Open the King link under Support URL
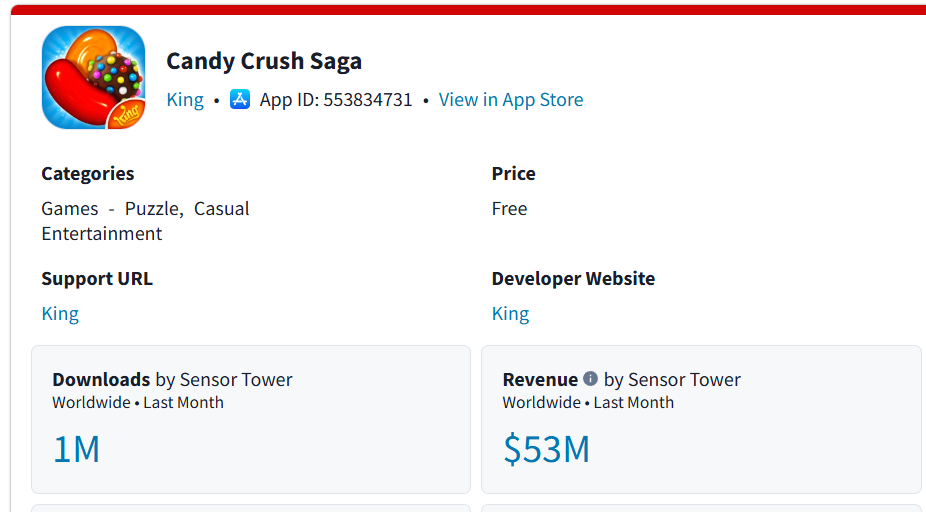The image size is (926, 512). pyautogui.click(x=60, y=313)
